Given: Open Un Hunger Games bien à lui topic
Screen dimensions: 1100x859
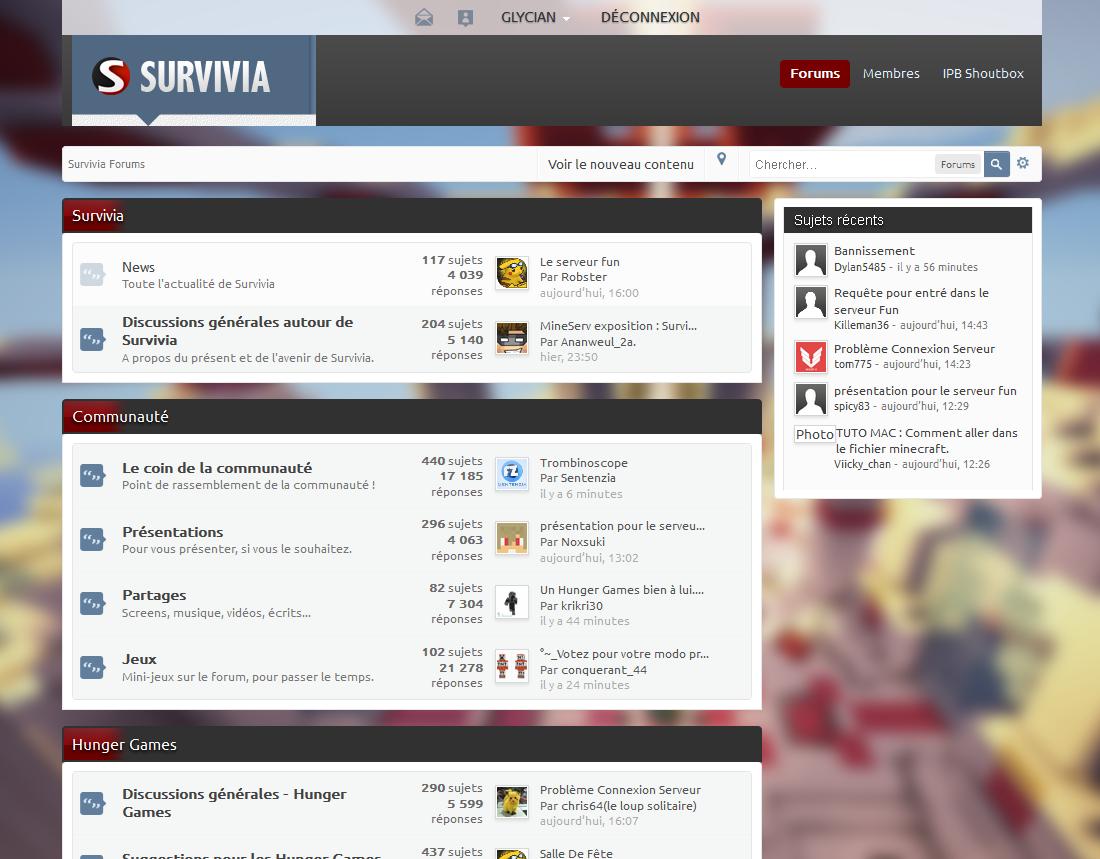Looking at the screenshot, I should point(622,590).
